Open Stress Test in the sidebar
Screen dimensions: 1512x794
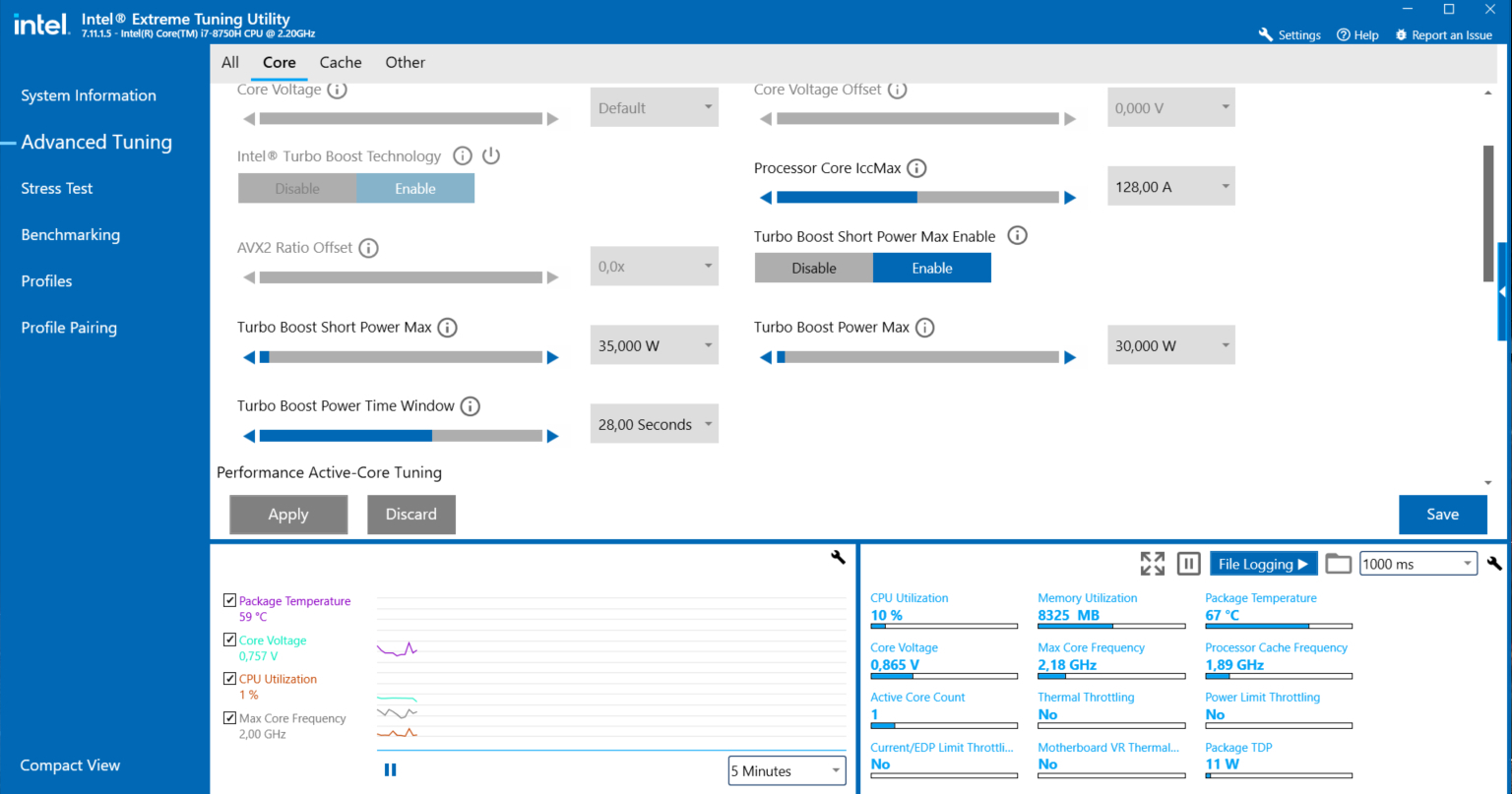pos(57,188)
